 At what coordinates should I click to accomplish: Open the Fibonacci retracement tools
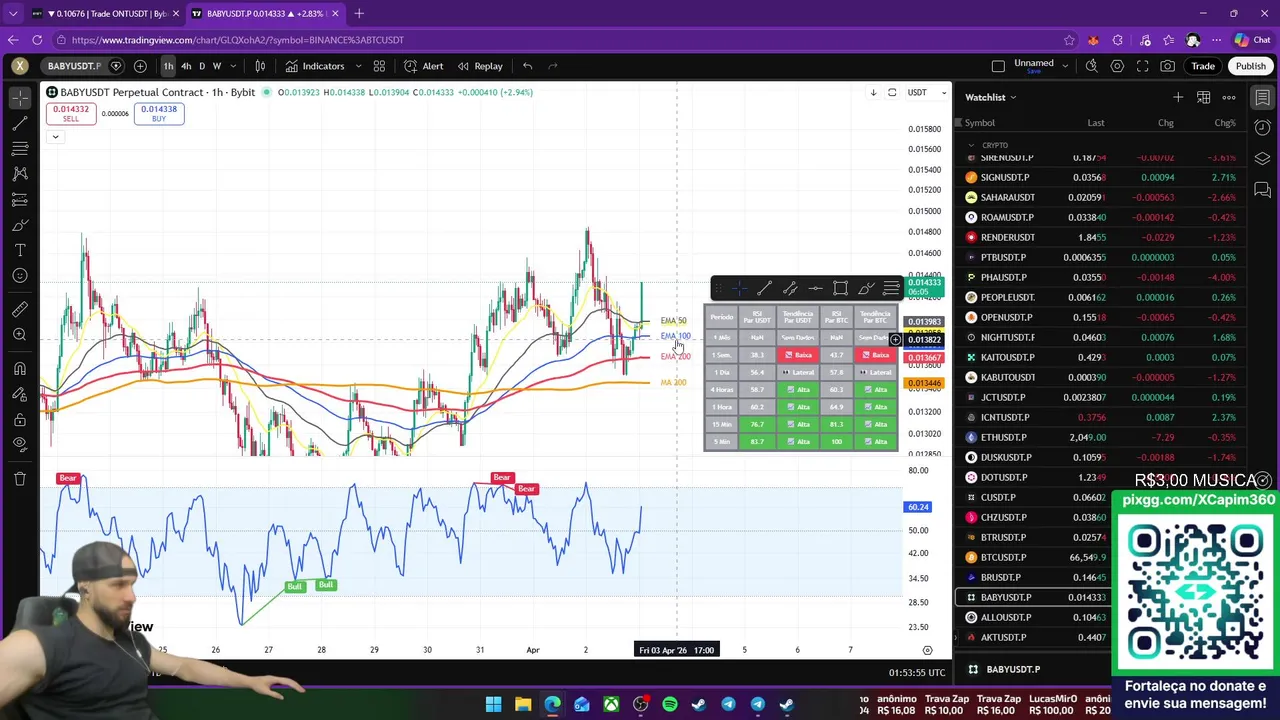click(20, 149)
